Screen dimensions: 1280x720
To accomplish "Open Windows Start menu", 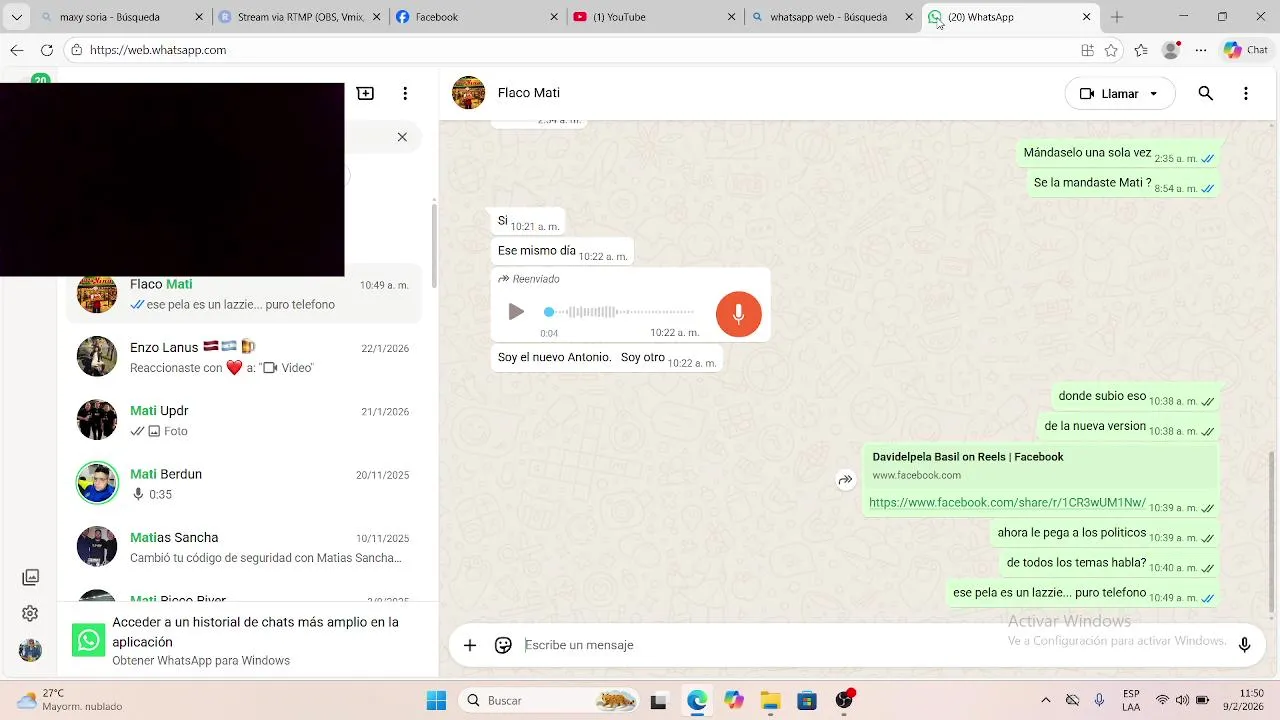I will tap(437, 701).
